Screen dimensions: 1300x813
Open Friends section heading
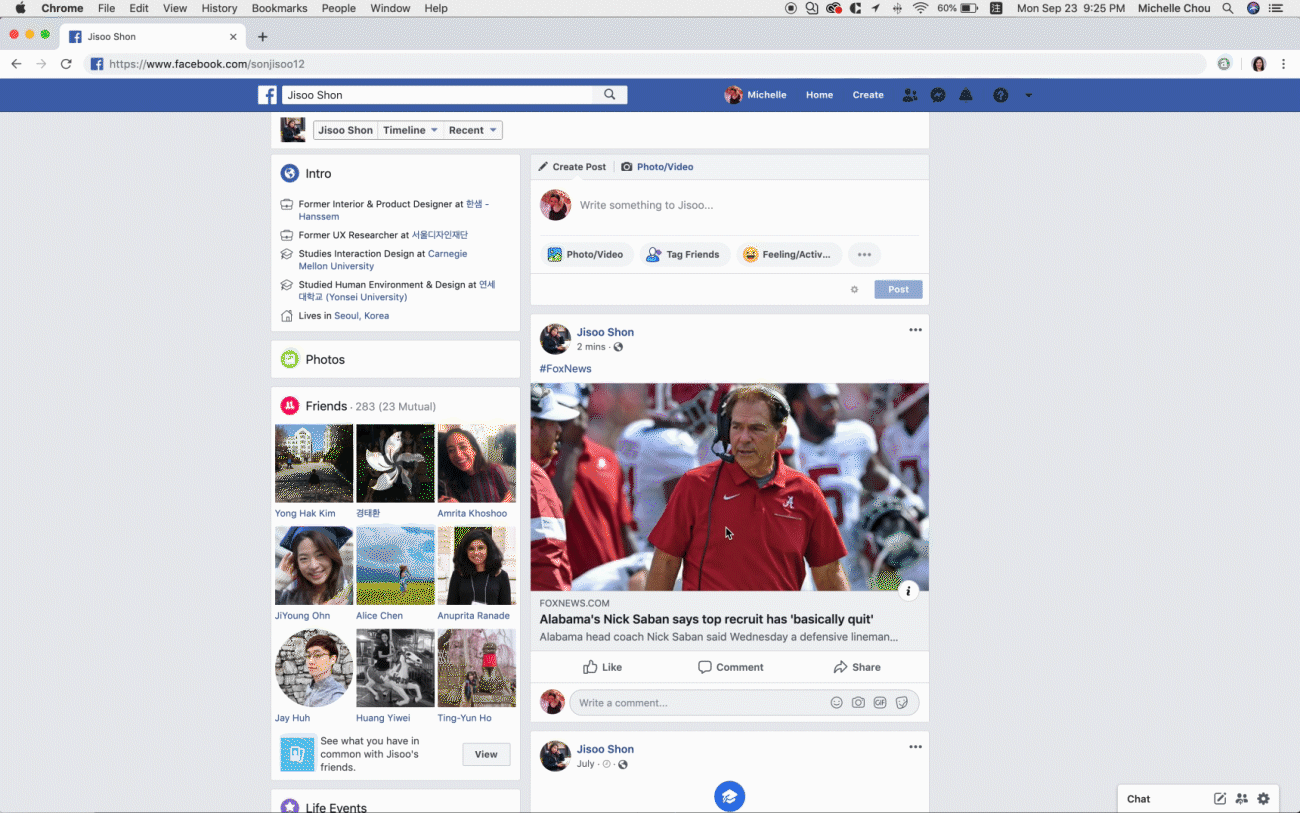[x=326, y=406]
